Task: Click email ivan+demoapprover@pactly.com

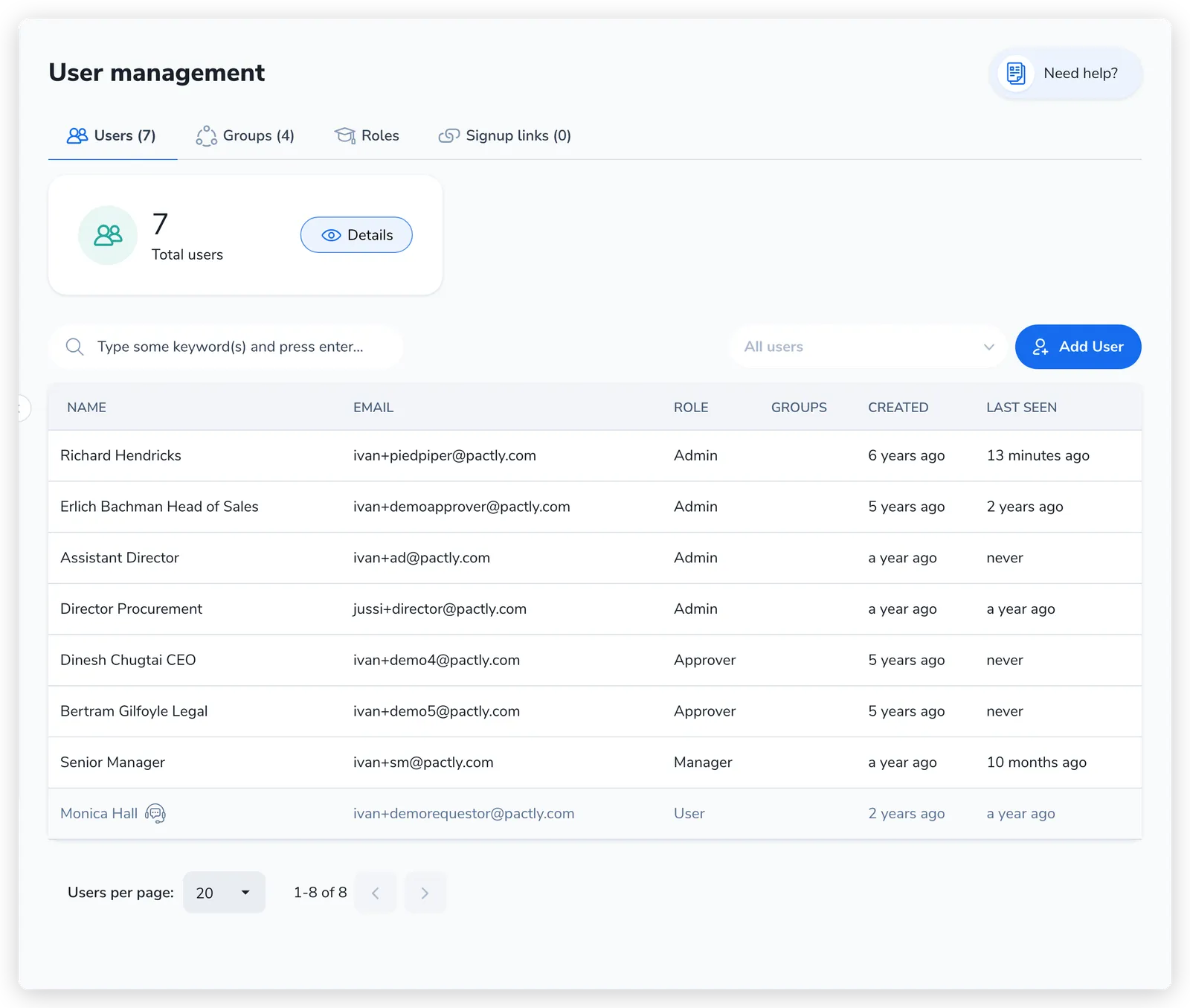Action: pyautogui.click(x=462, y=507)
